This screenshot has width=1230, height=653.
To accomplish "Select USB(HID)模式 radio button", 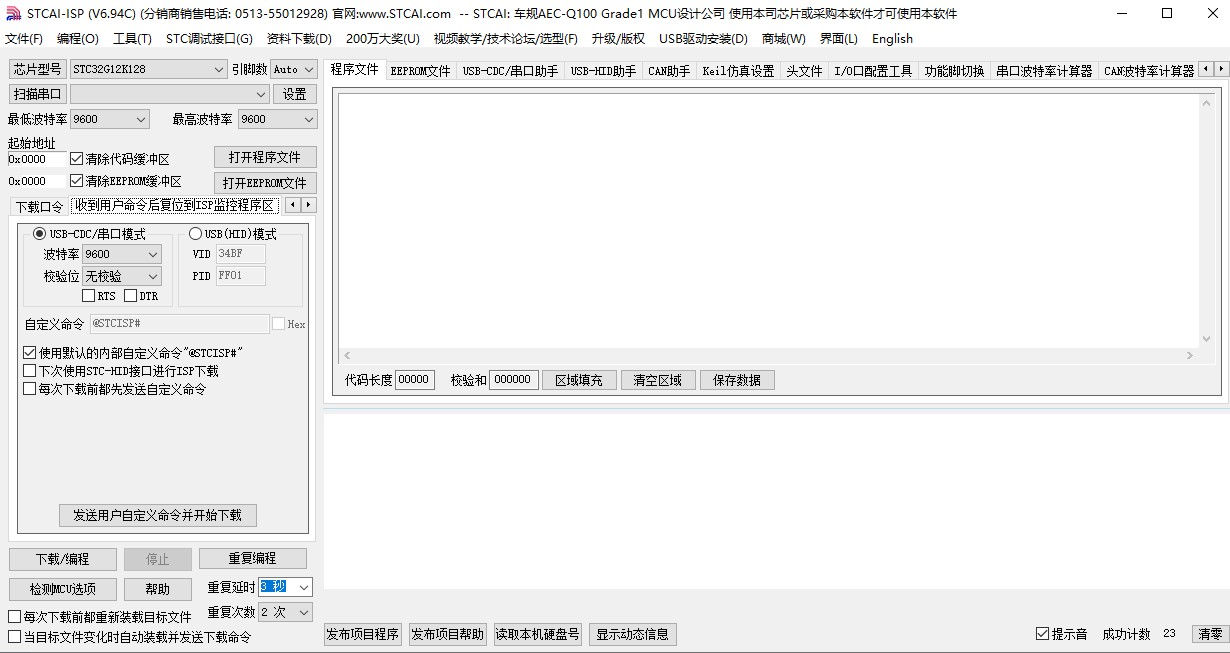I will click(x=195, y=234).
